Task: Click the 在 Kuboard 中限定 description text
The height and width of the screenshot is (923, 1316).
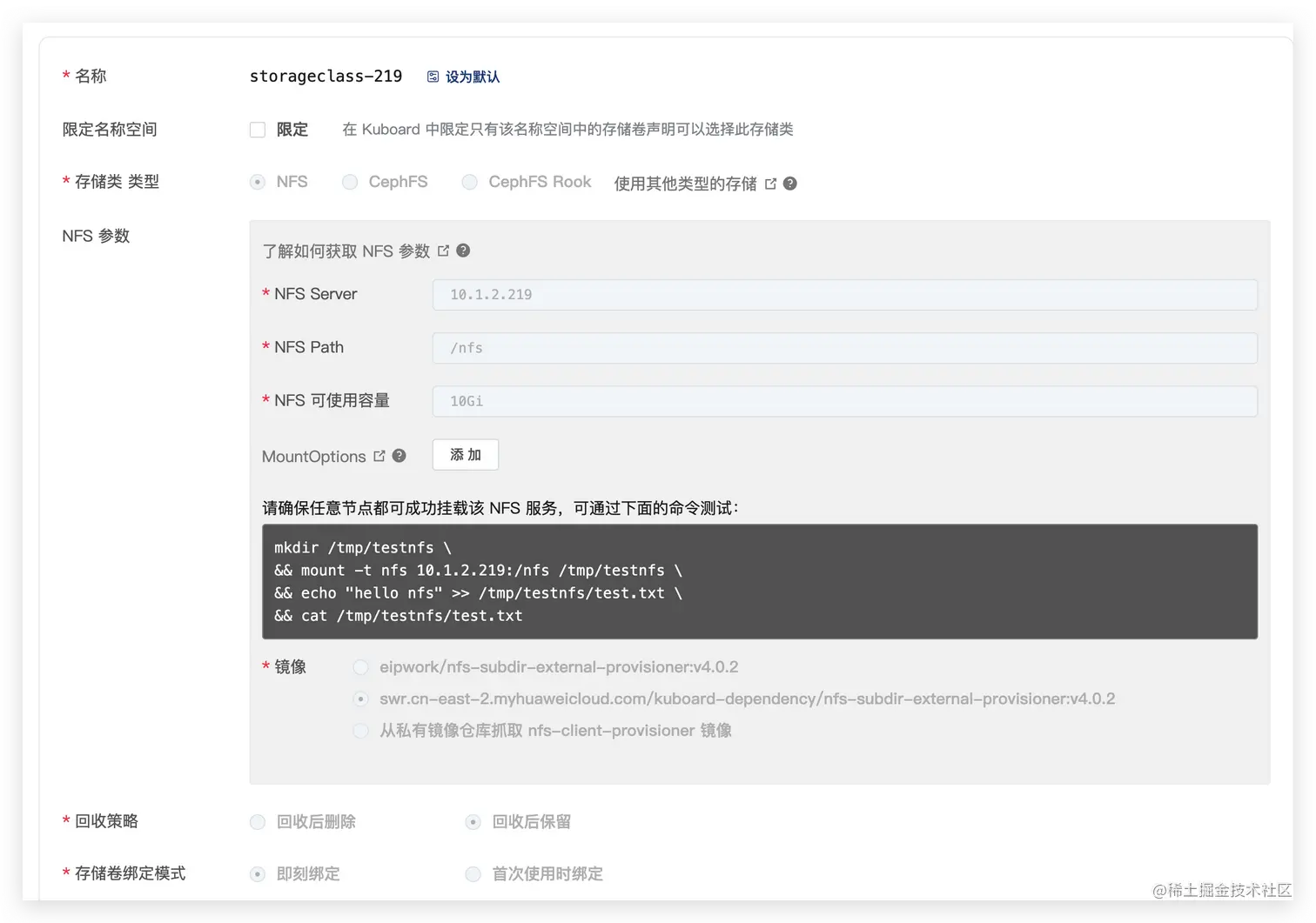Action: pyautogui.click(x=567, y=130)
